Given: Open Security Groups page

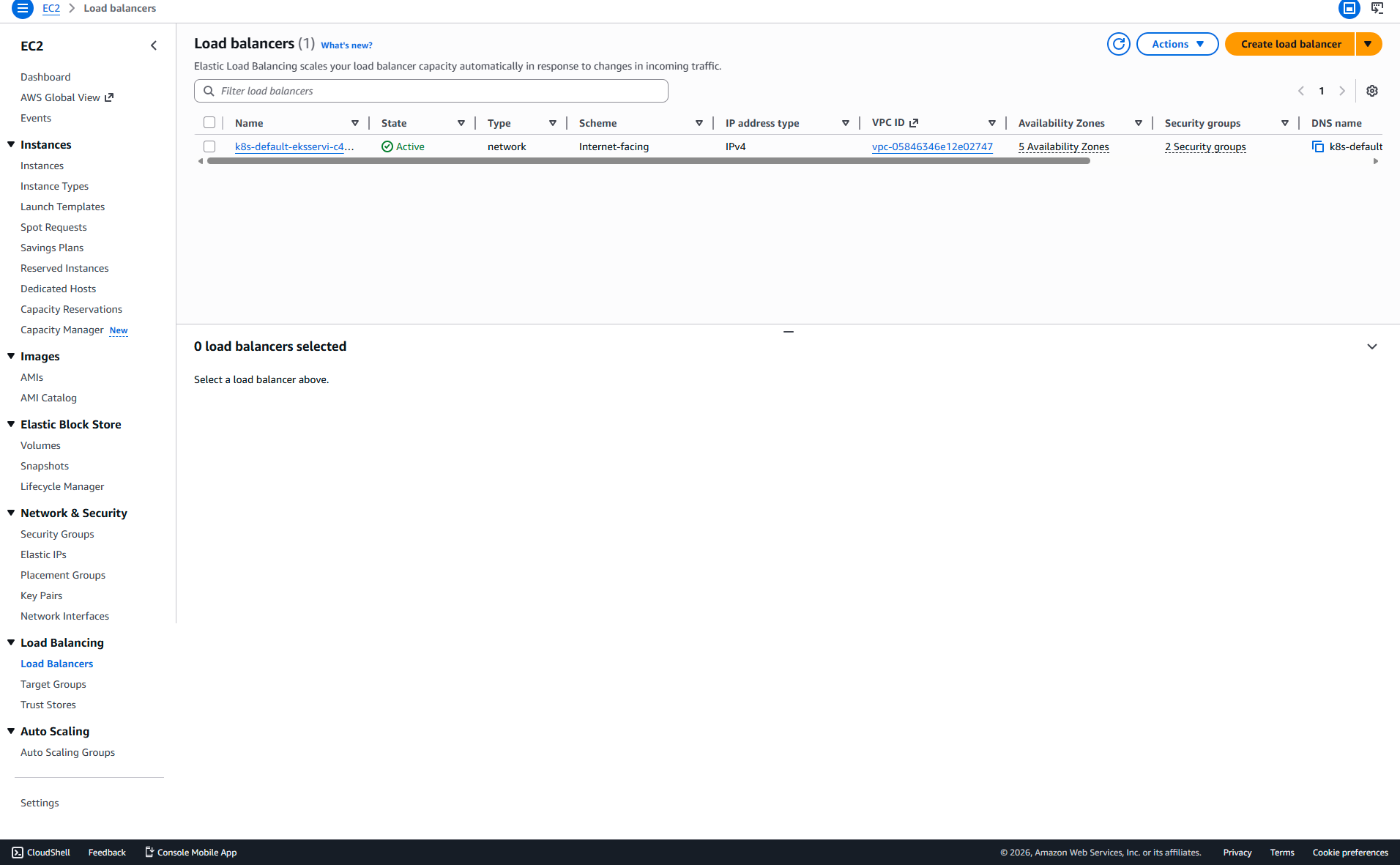Looking at the screenshot, I should pyautogui.click(x=57, y=534).
